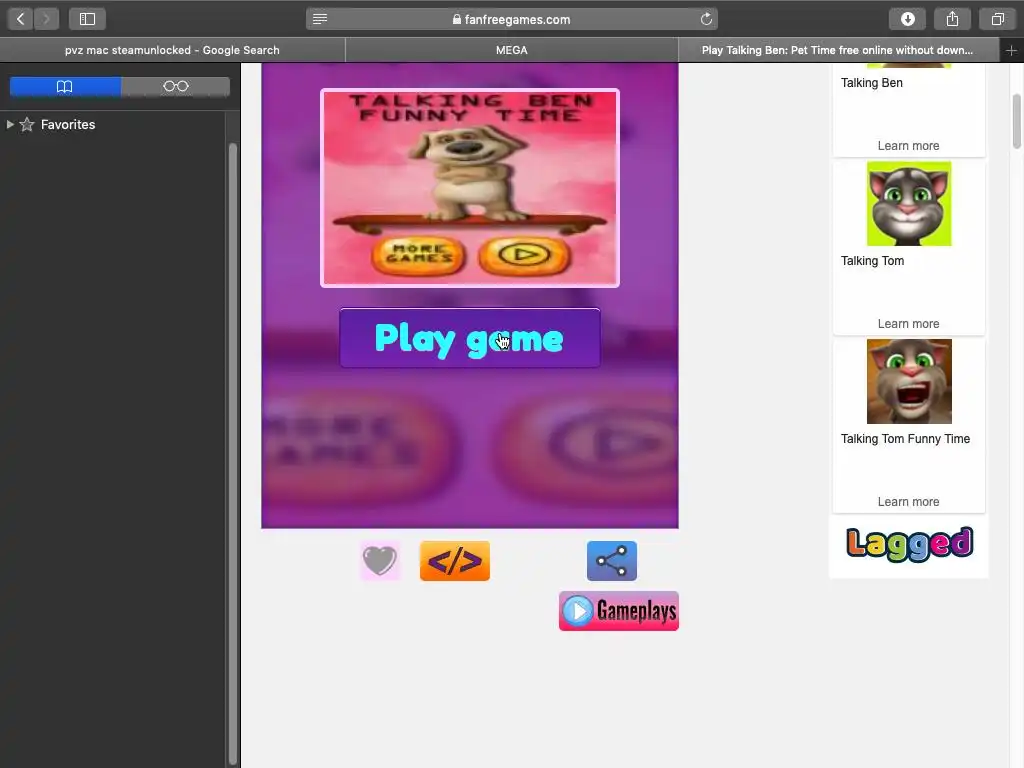Open the Talking Tom cat thumbnail
Viewport: 1024px width, 768px height.
(x=909, y=204)
